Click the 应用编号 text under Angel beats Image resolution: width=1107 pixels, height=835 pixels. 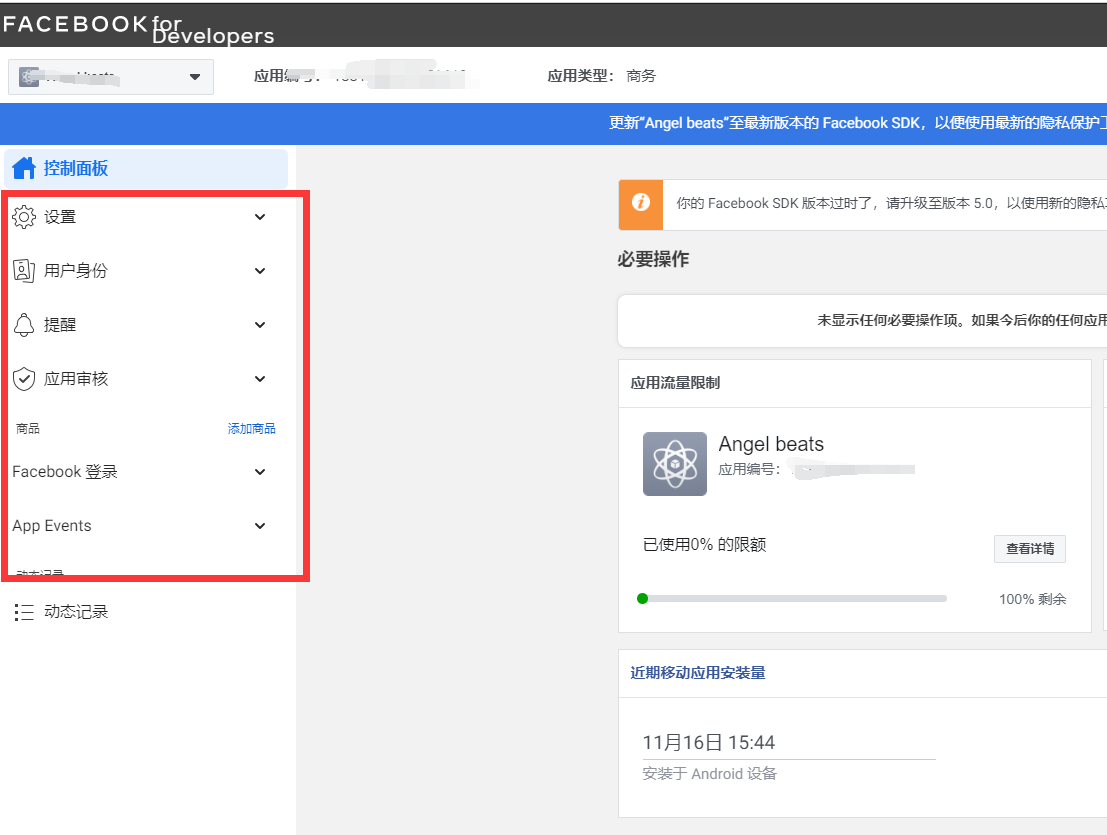tap(749, 469)
